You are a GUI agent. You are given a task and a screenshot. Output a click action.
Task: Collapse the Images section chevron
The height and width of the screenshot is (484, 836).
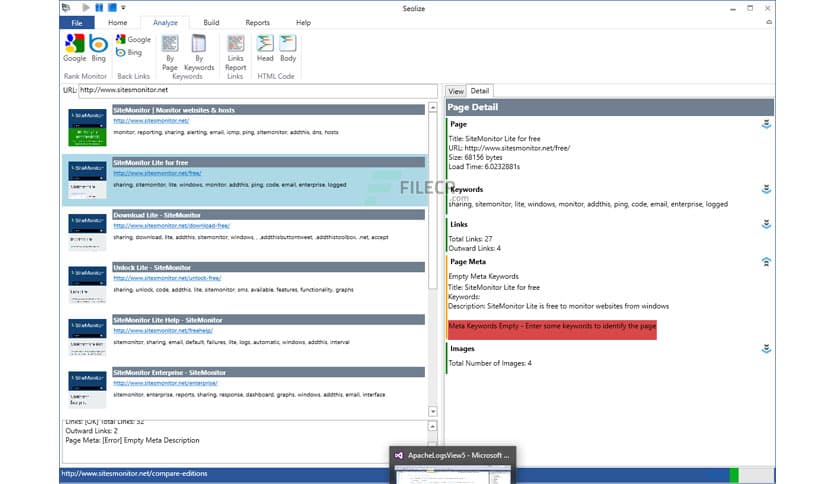point(766,349)
